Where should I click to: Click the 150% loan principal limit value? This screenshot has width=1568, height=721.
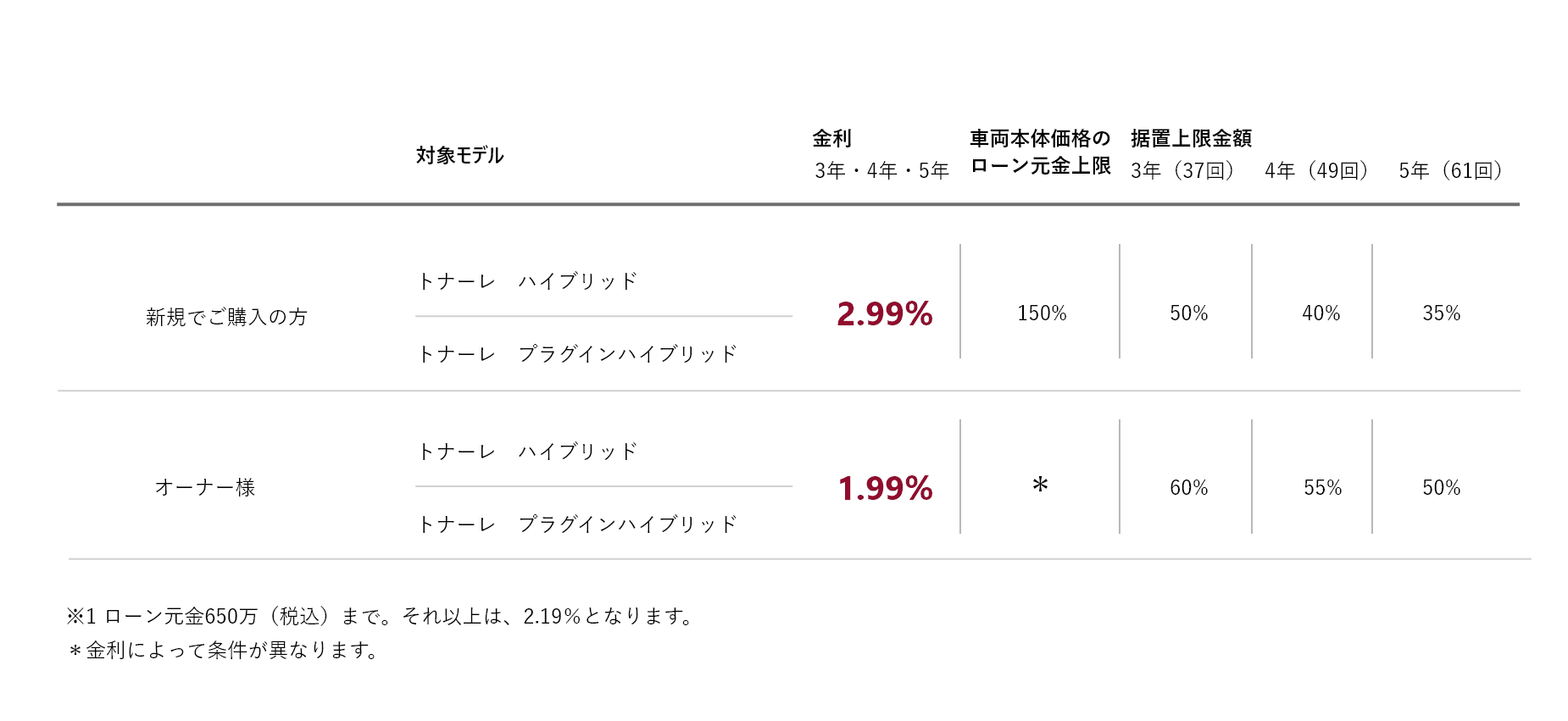1042,313
